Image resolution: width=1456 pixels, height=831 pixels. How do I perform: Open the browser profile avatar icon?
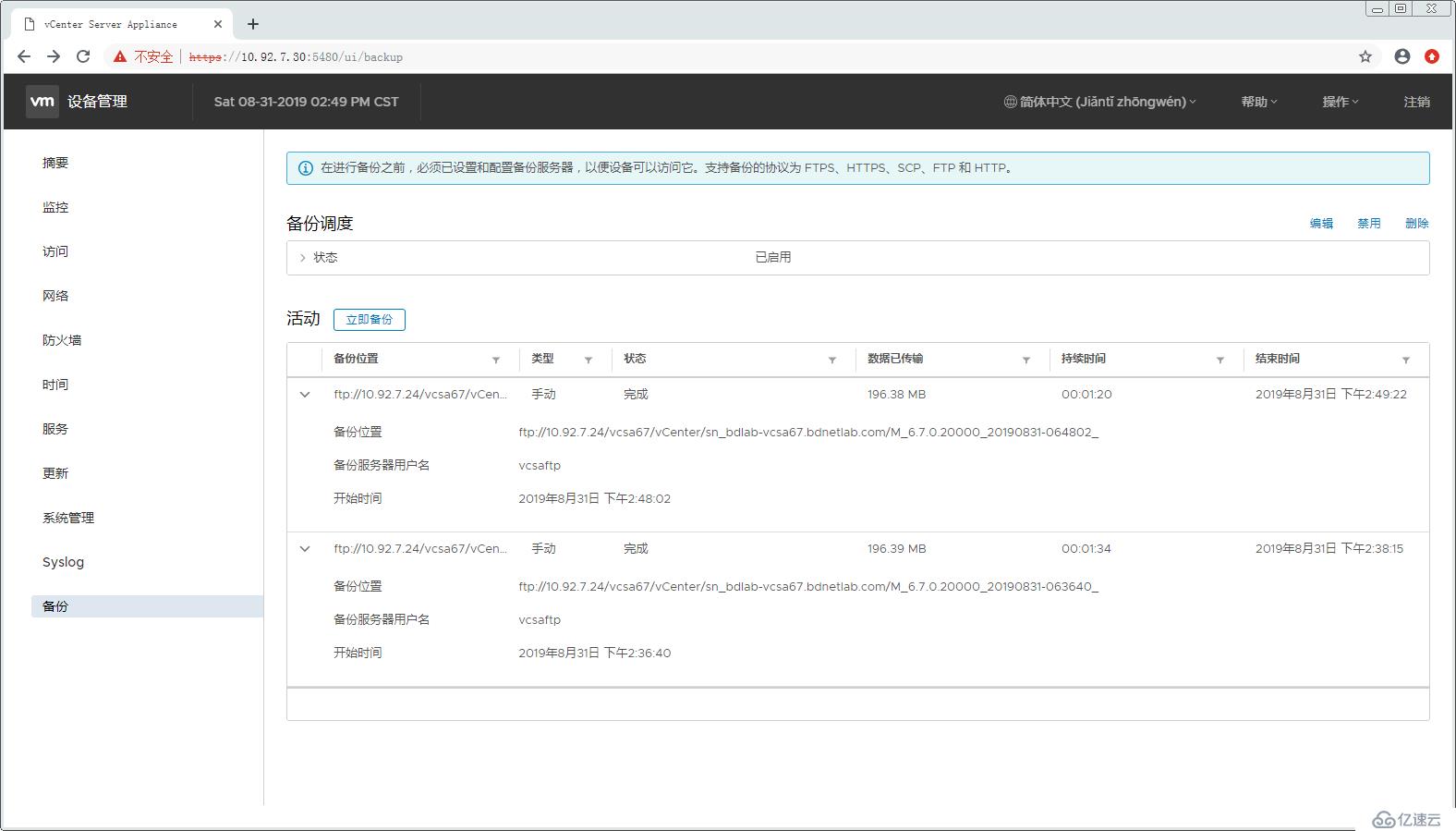tap(1402, 56)
